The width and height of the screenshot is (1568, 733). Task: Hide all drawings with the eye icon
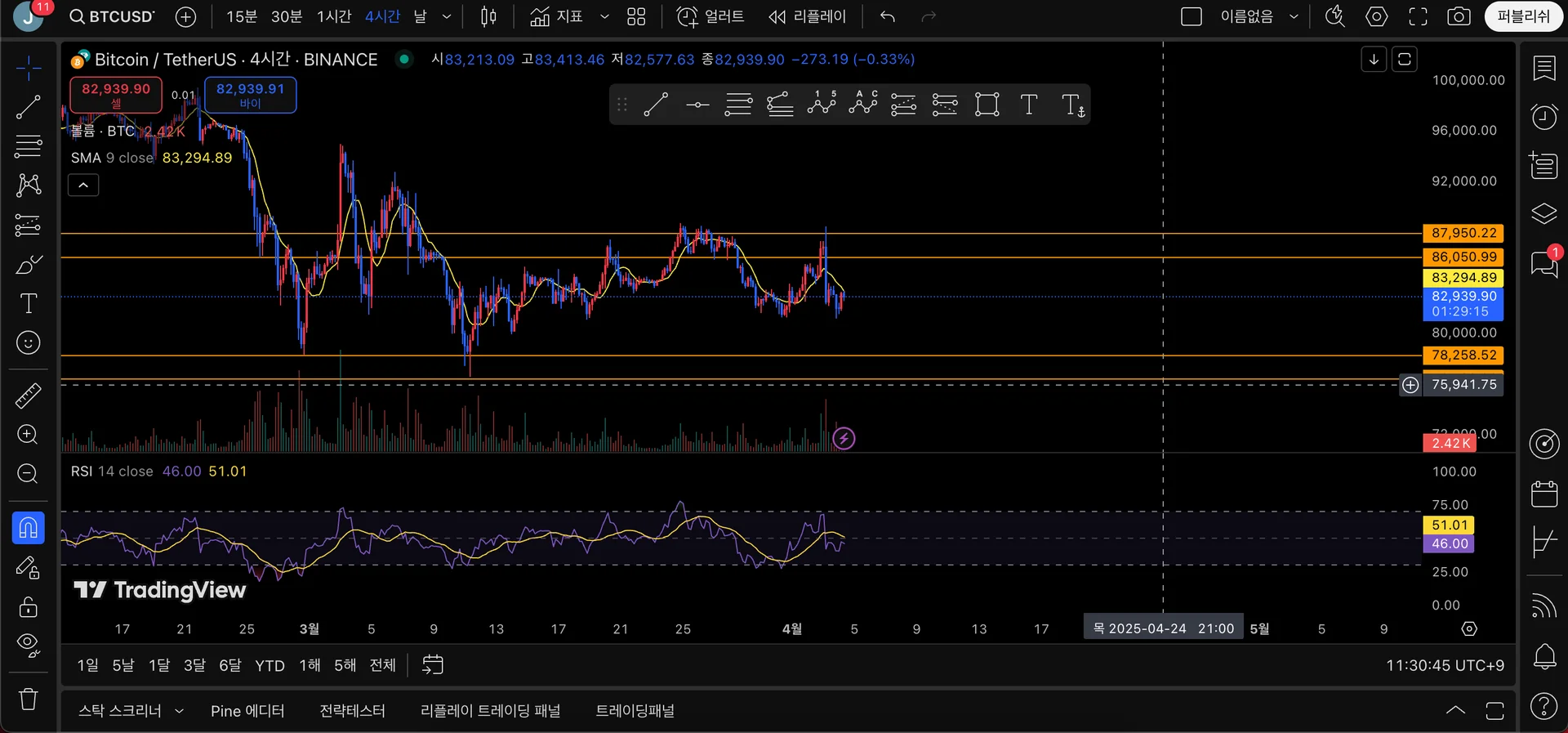(29, 646)
